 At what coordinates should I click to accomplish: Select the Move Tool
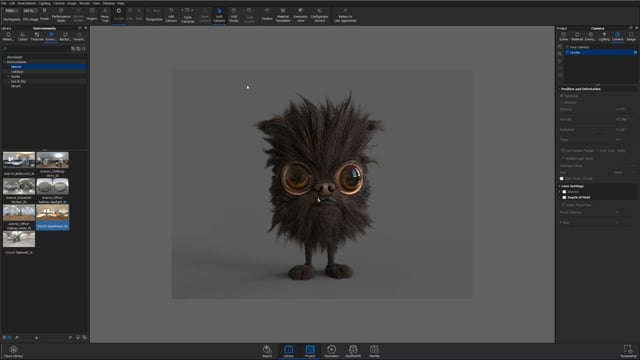[105, 15]
